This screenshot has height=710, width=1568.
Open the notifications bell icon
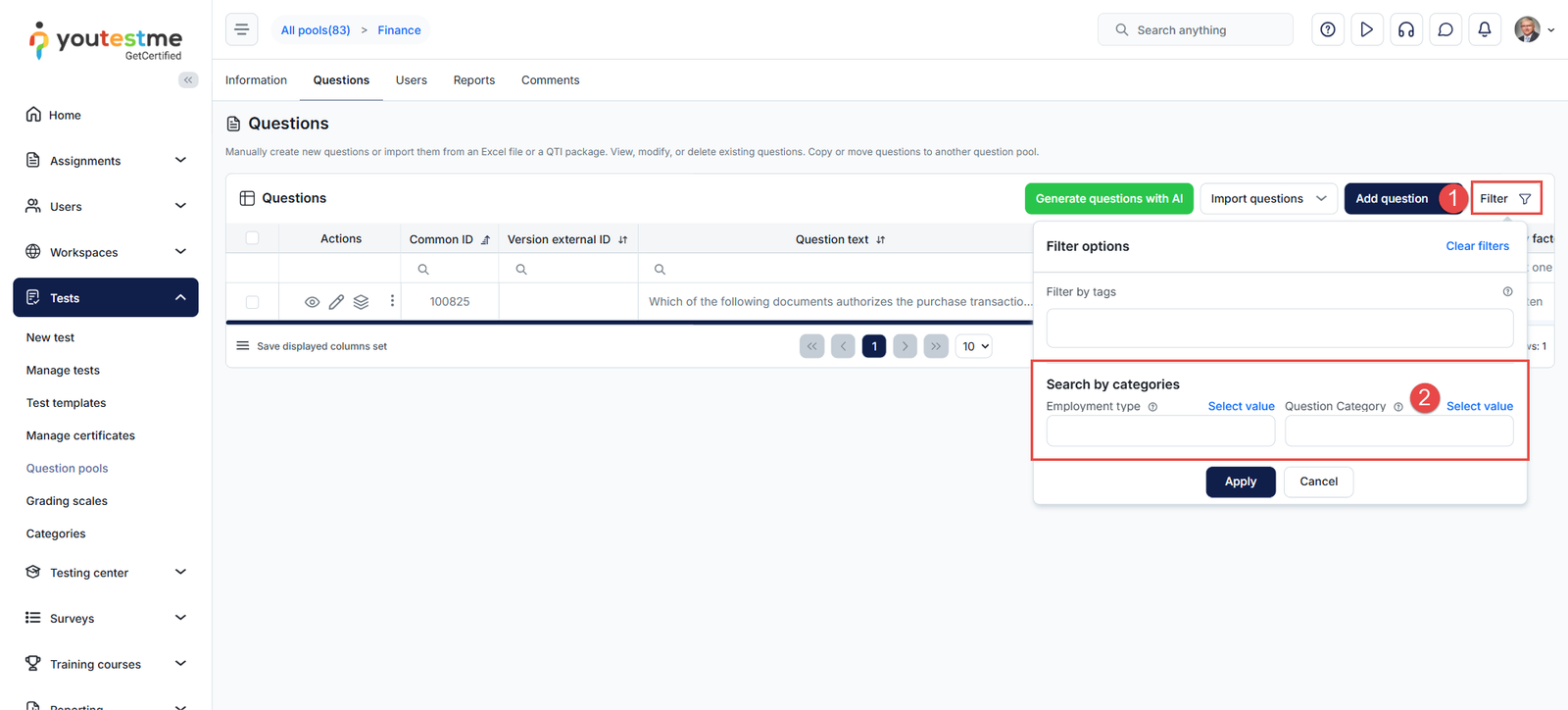coord(1484,29)
